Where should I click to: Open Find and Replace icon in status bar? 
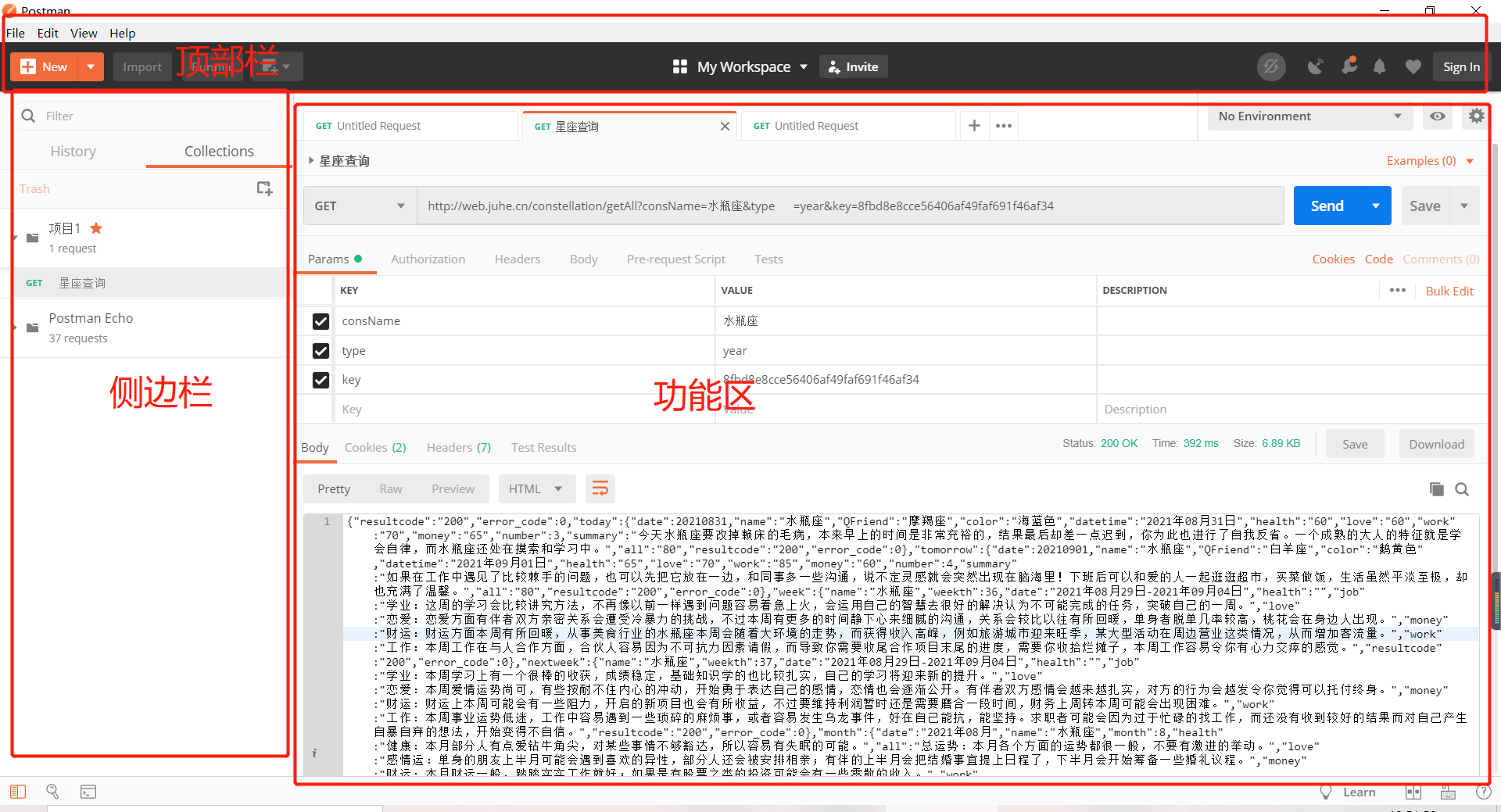[x=52, y=792]
